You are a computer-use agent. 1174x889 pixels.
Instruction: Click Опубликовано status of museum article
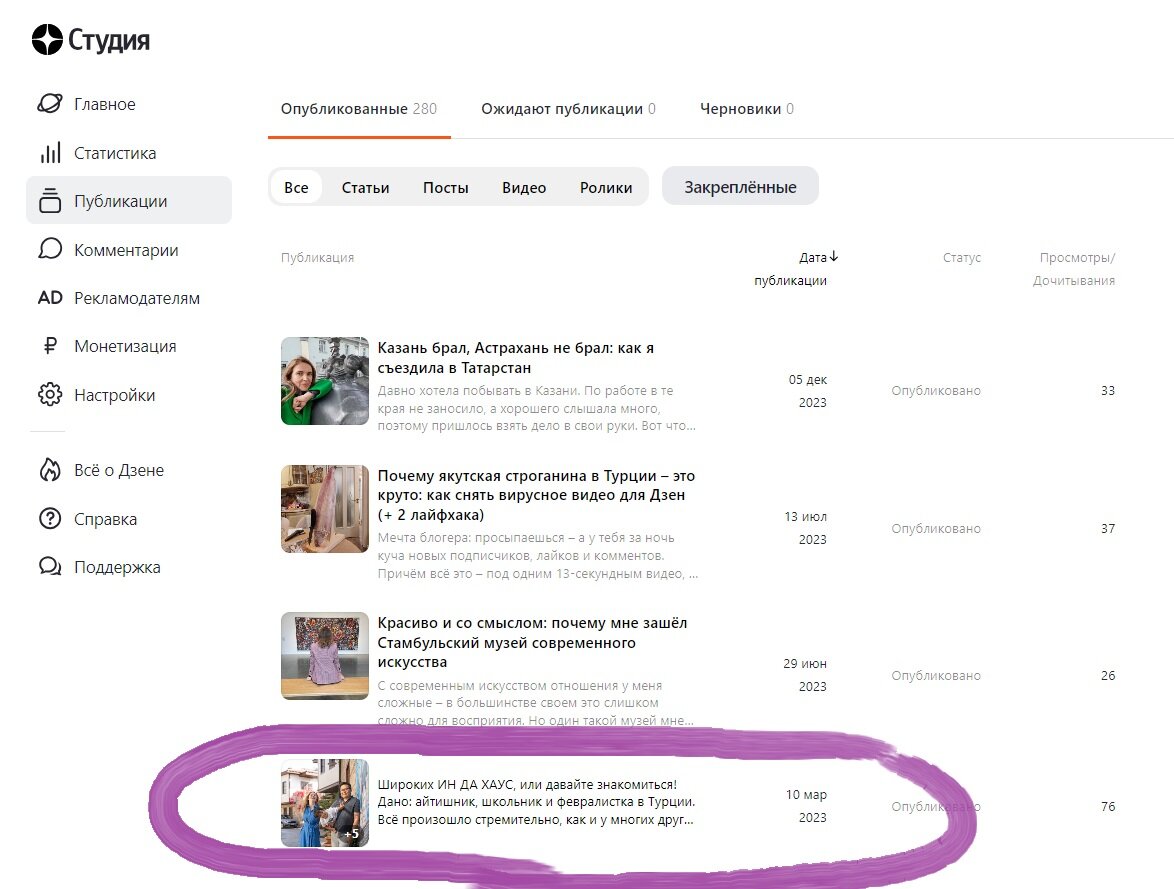point(936,675)
